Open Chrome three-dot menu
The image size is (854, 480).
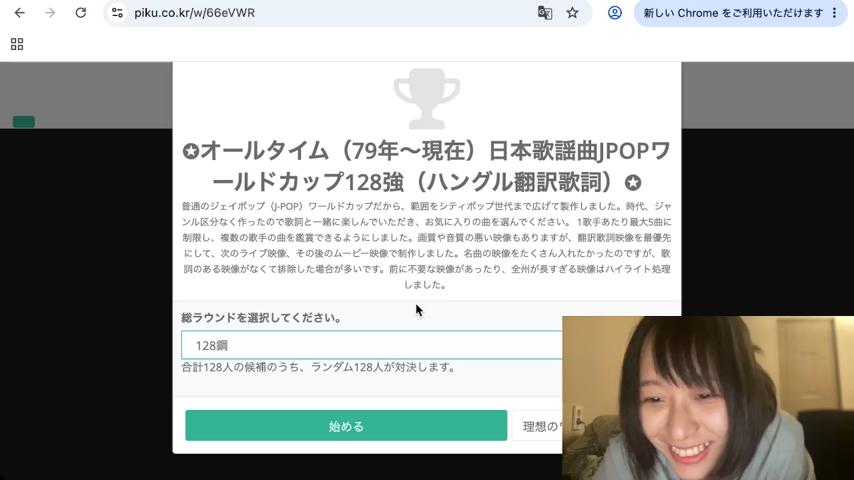(834, 13)
